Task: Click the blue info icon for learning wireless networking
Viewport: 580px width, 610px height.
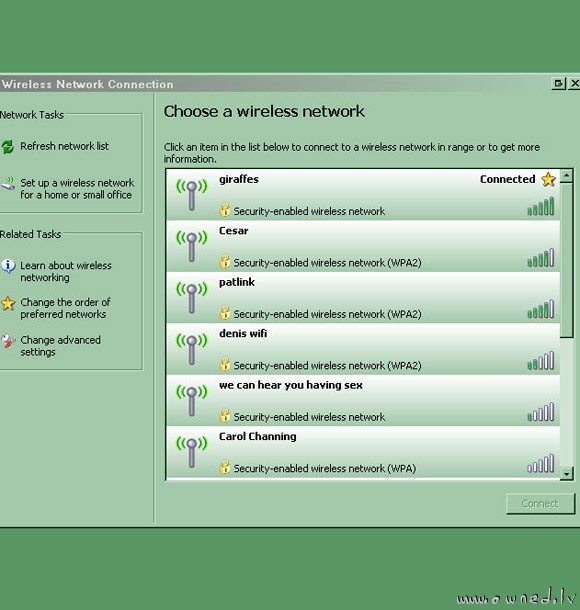Action: (8, 266)
